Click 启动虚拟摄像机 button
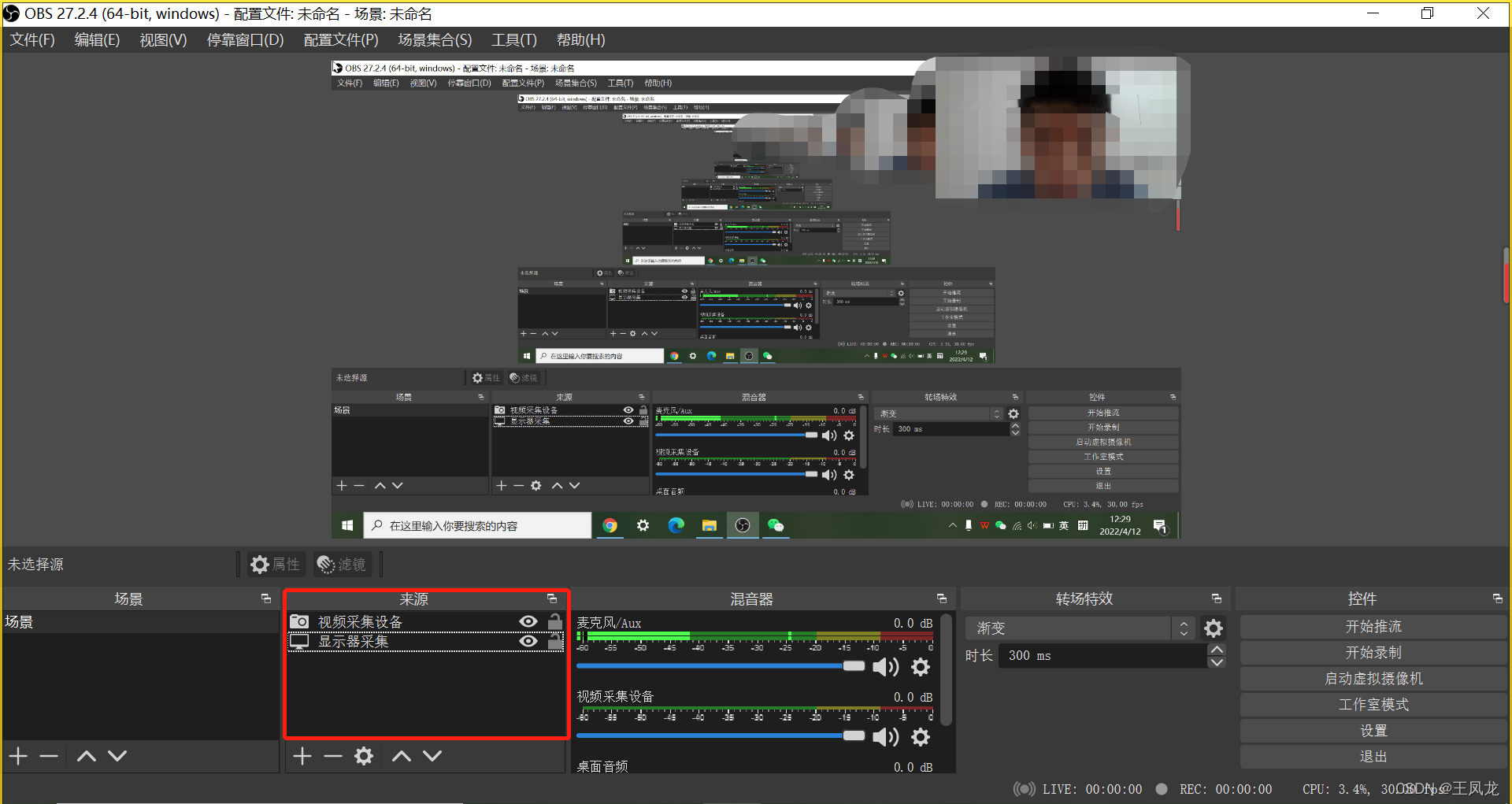The height and width of the screenshot is (804, 1512). 1373,679
